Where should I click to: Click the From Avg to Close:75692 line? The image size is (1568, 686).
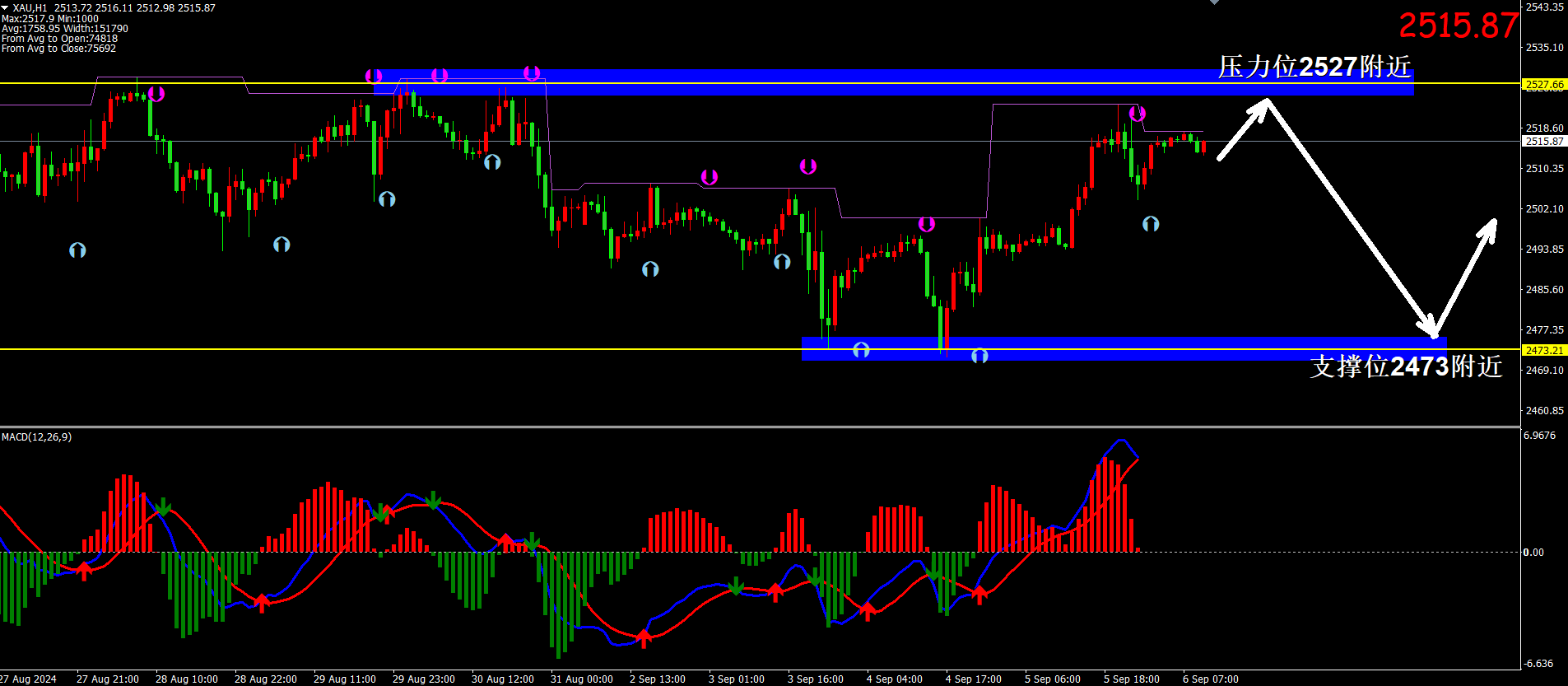pyautogui.click(x=58, y=48)
